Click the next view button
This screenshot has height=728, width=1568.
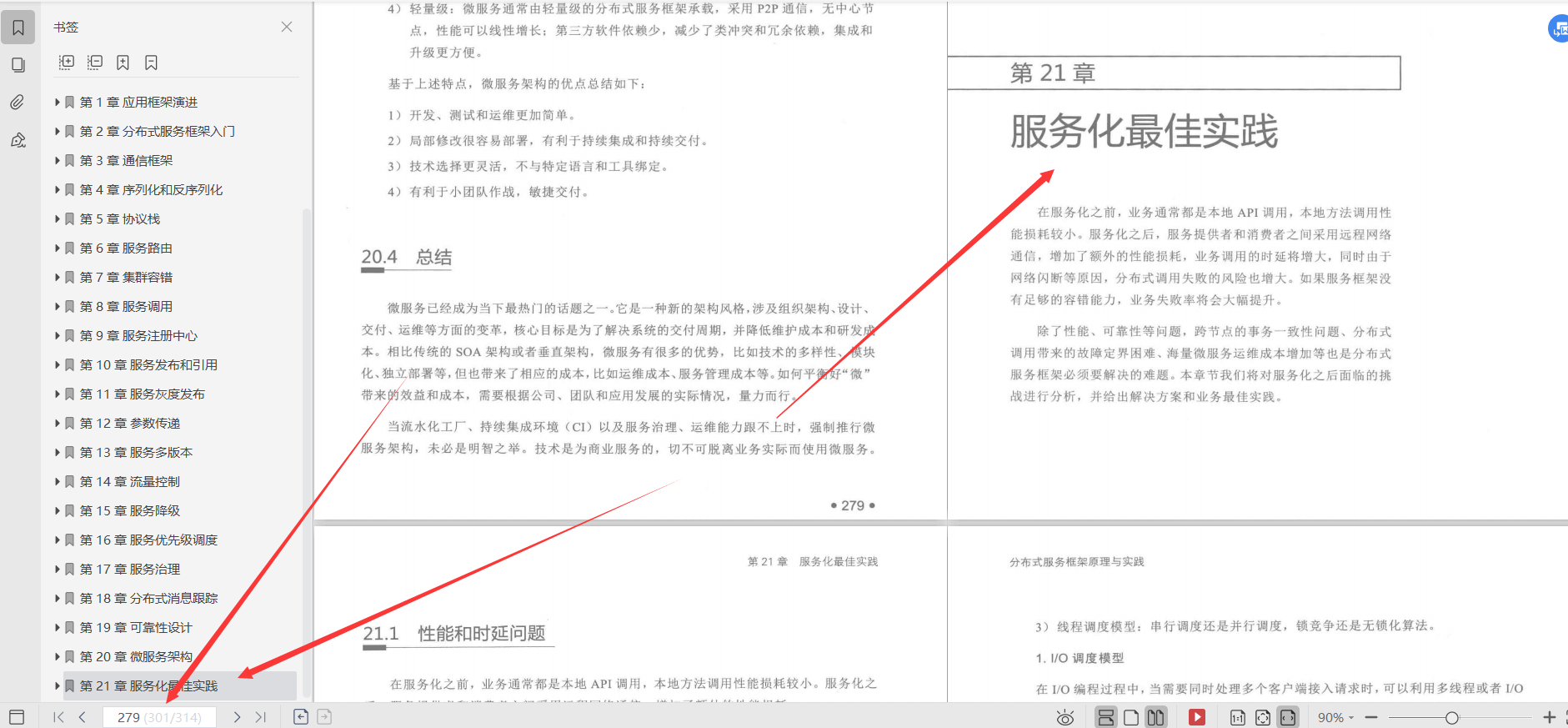pyautogui.click(x=324, y=717)
